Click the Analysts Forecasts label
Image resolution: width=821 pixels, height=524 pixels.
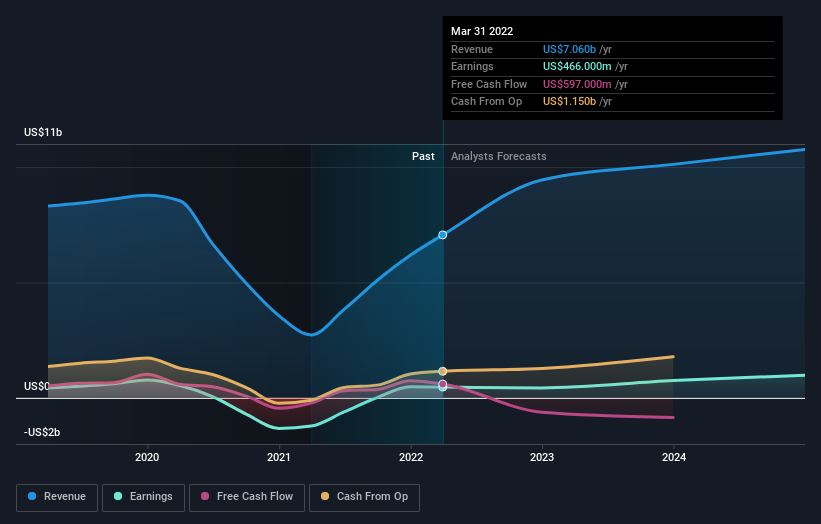[x=498, y=157]
